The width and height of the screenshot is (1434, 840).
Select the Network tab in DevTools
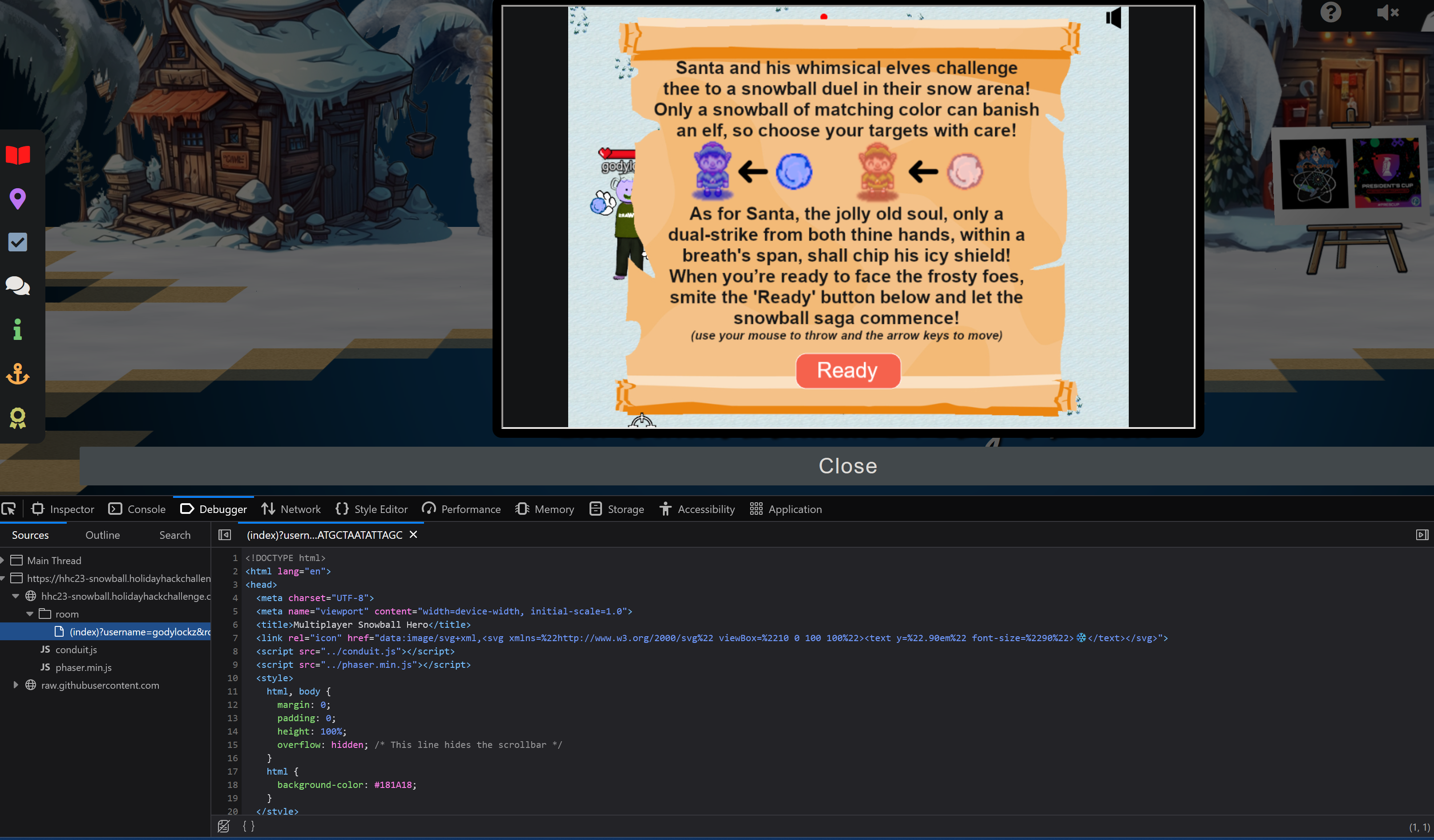tap(298, 509)
